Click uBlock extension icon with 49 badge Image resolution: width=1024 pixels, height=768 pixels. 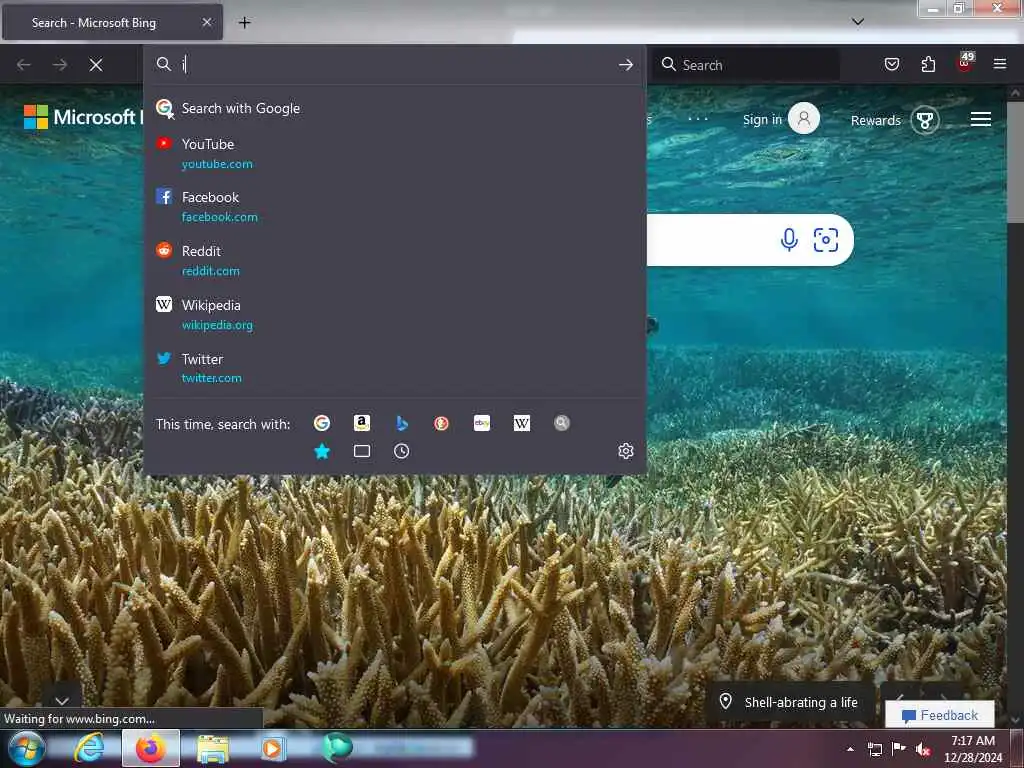(965, 63)
